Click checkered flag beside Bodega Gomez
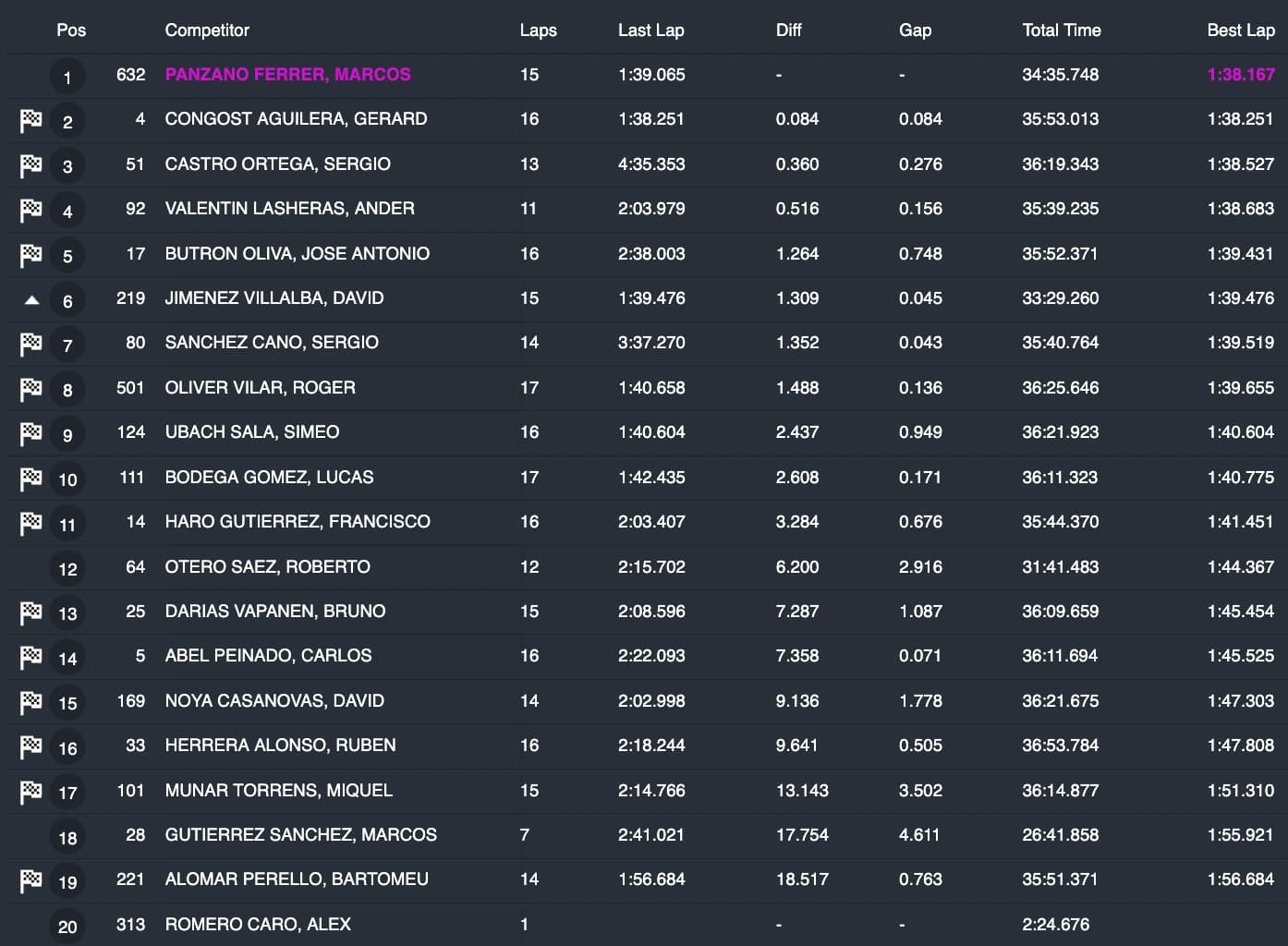This screenshot has width=1288, height=946. tap(30, 479)
